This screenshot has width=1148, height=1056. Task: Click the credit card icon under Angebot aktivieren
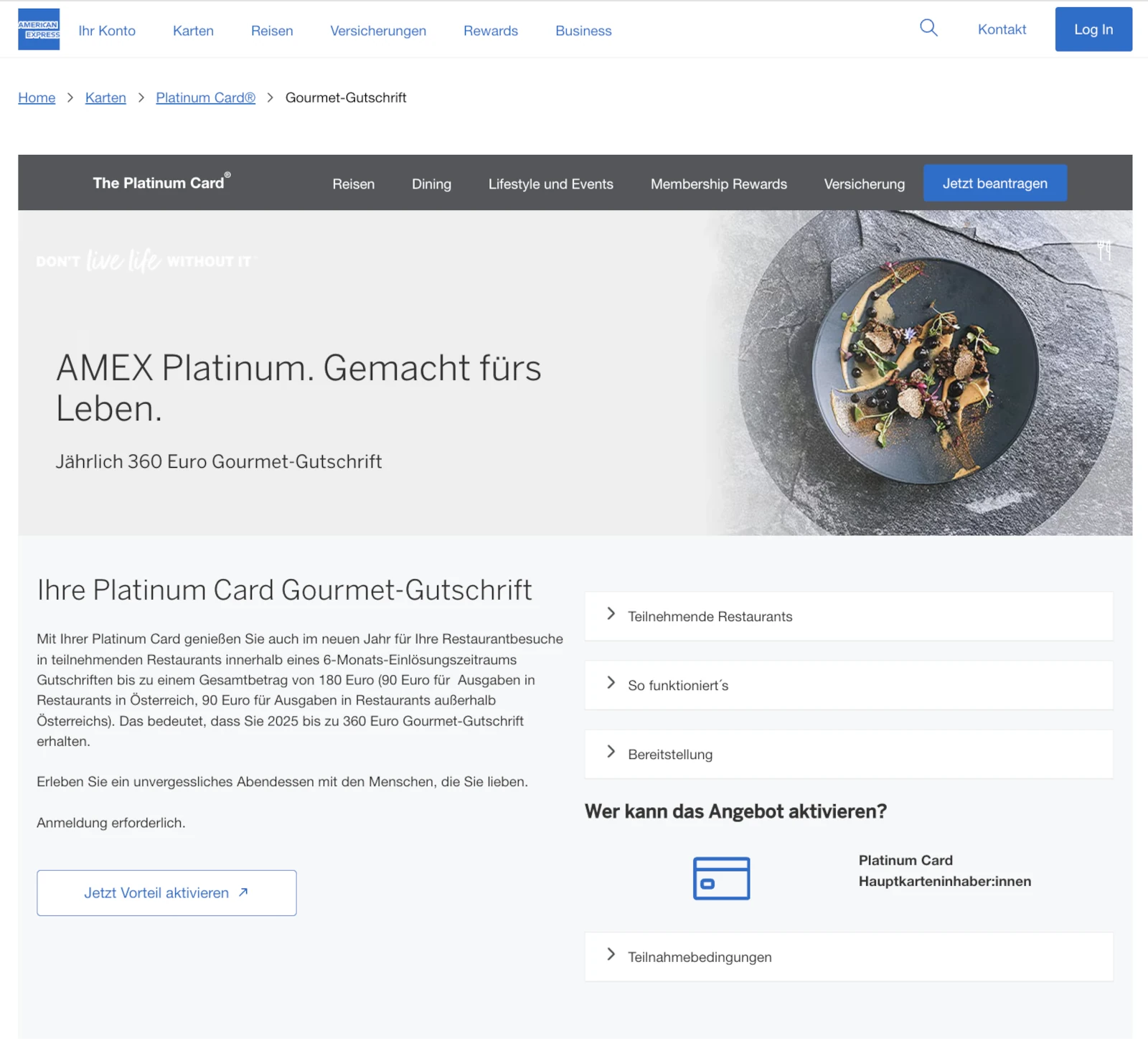click(721, 878)
